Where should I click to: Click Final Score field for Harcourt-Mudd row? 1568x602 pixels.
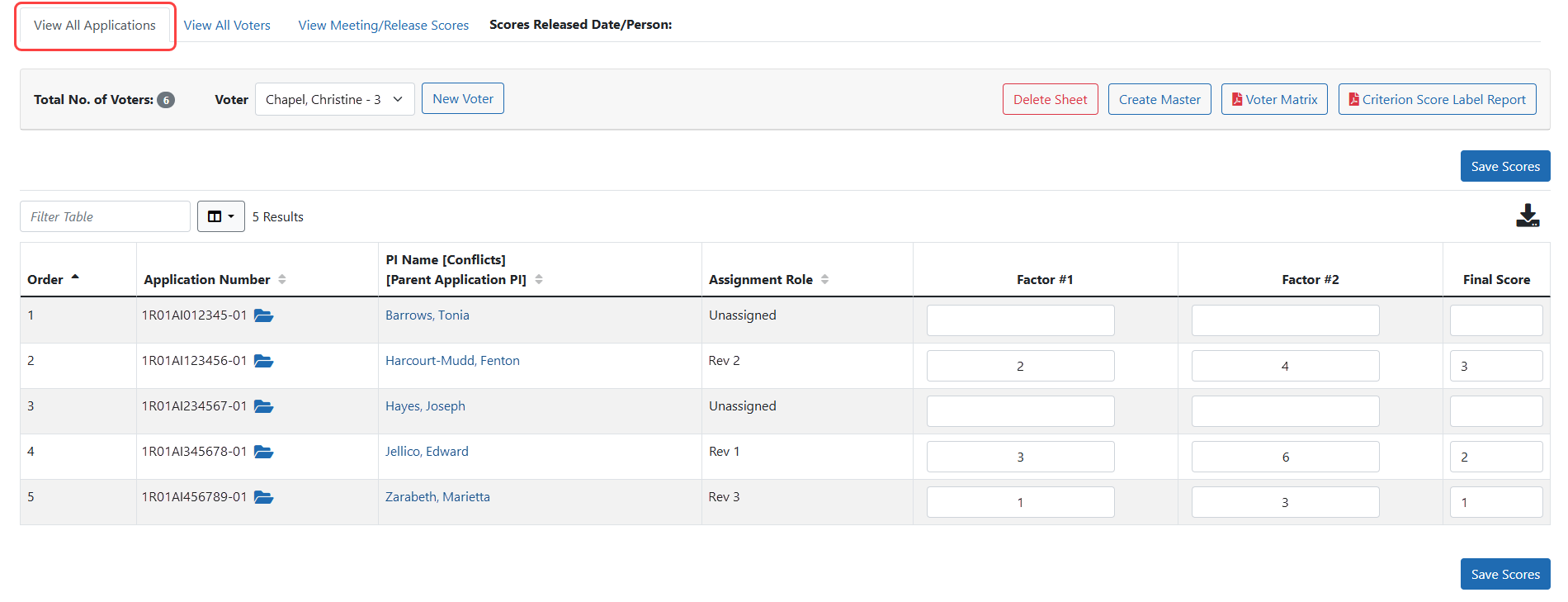(1496, 366)
